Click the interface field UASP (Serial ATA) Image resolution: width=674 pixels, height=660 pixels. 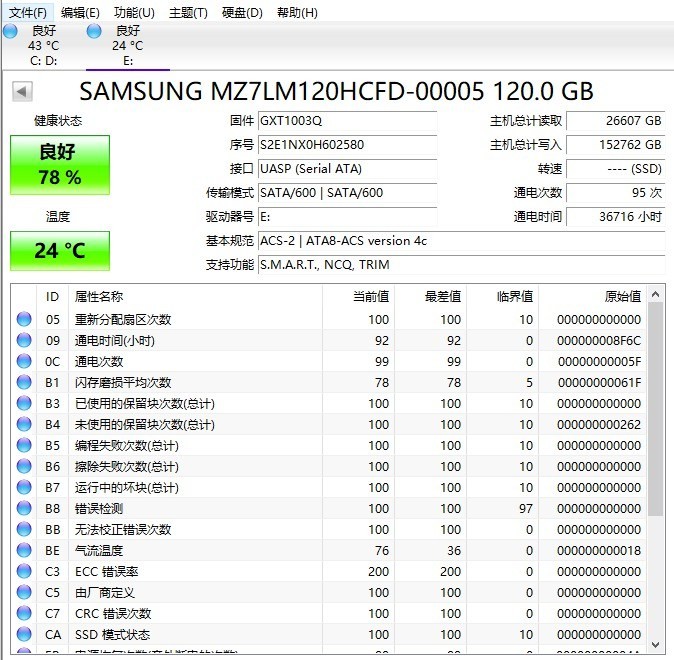pyautogui.click(x=347, y=169)
